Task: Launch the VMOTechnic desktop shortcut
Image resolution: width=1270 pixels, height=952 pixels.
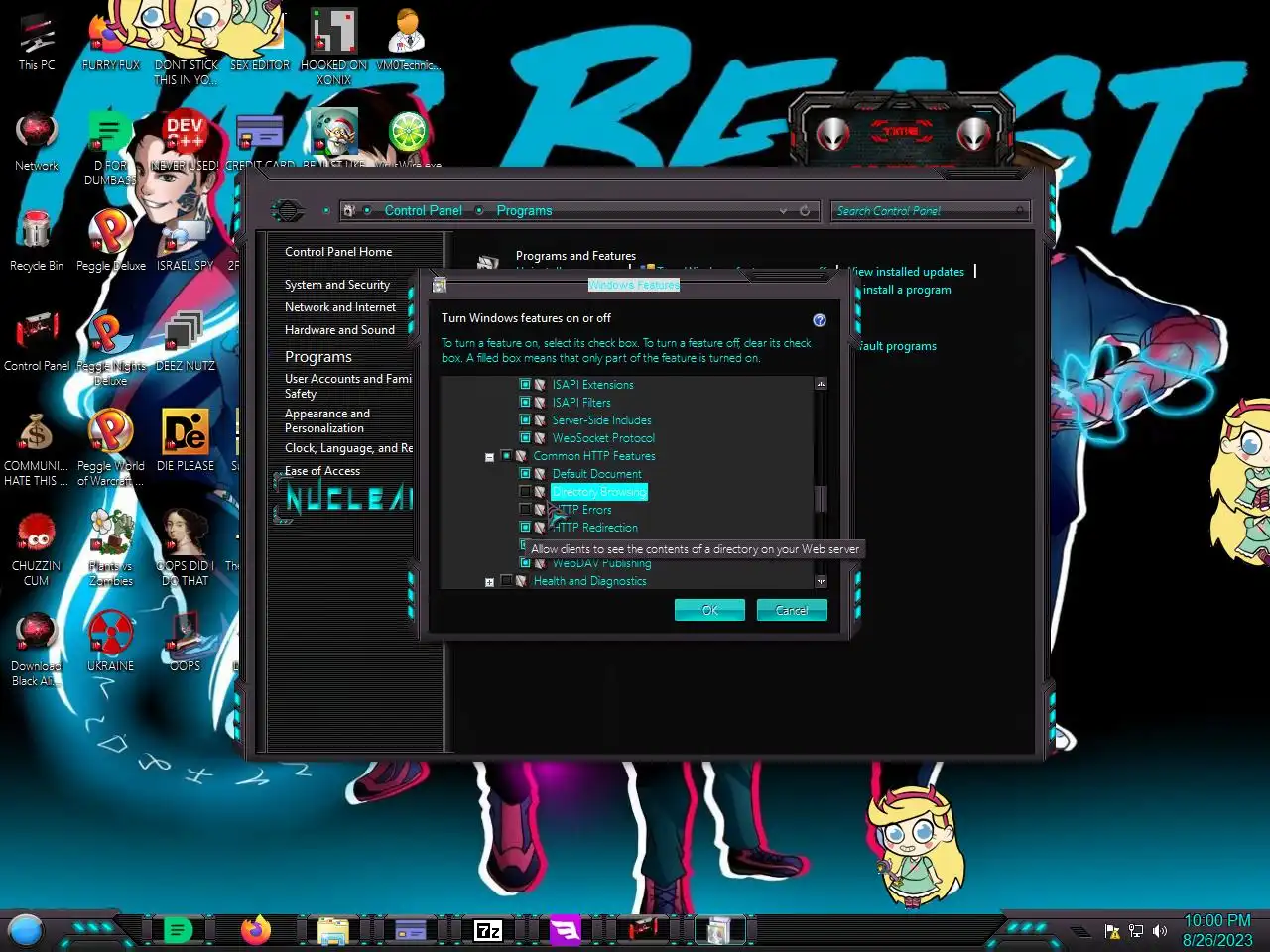Action: (408, 41)
